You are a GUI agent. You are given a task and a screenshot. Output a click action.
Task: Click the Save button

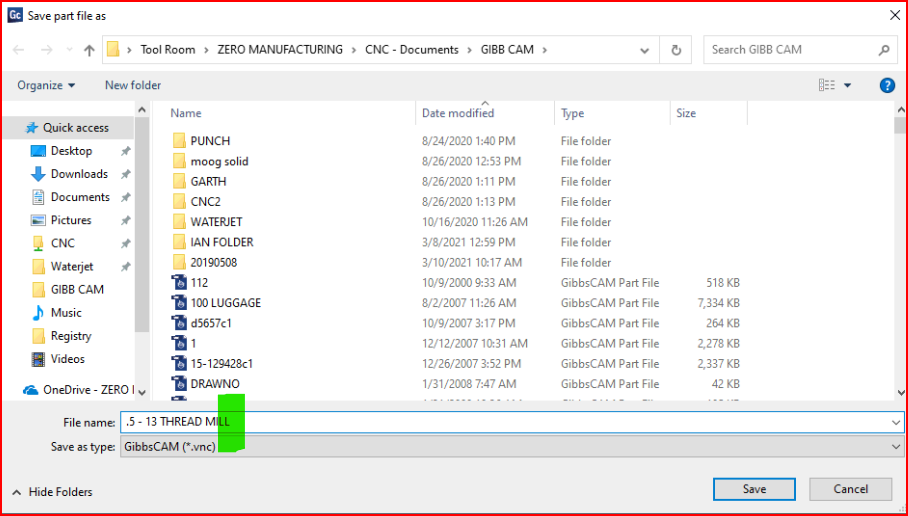coord(754,489)
